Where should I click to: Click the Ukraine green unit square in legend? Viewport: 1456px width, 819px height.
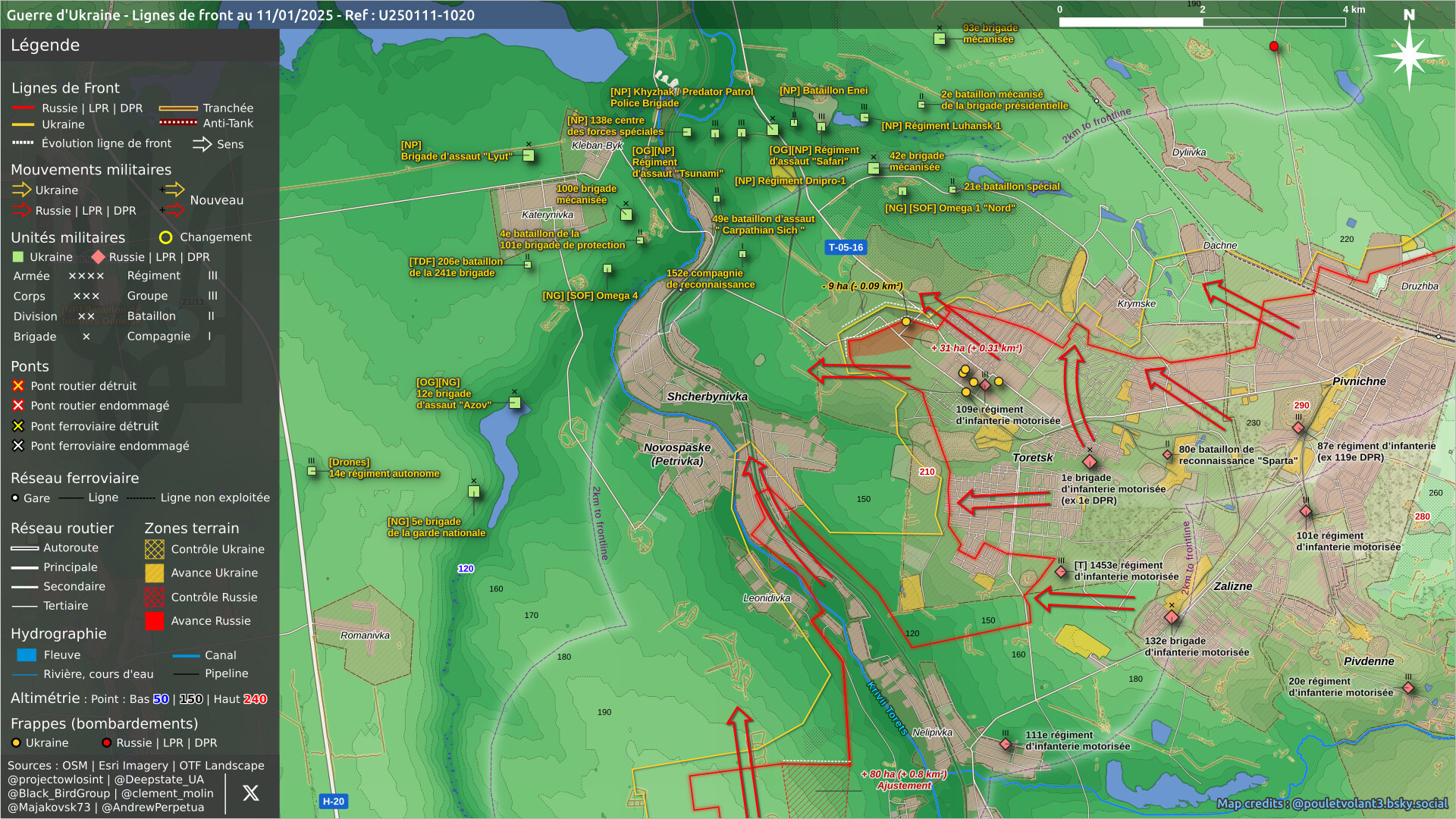18,257
